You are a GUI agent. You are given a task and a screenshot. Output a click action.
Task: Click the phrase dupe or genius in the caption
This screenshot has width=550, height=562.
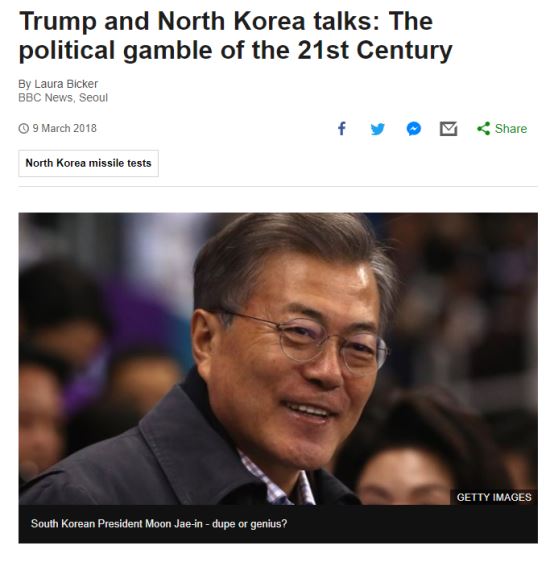(249, 524)
